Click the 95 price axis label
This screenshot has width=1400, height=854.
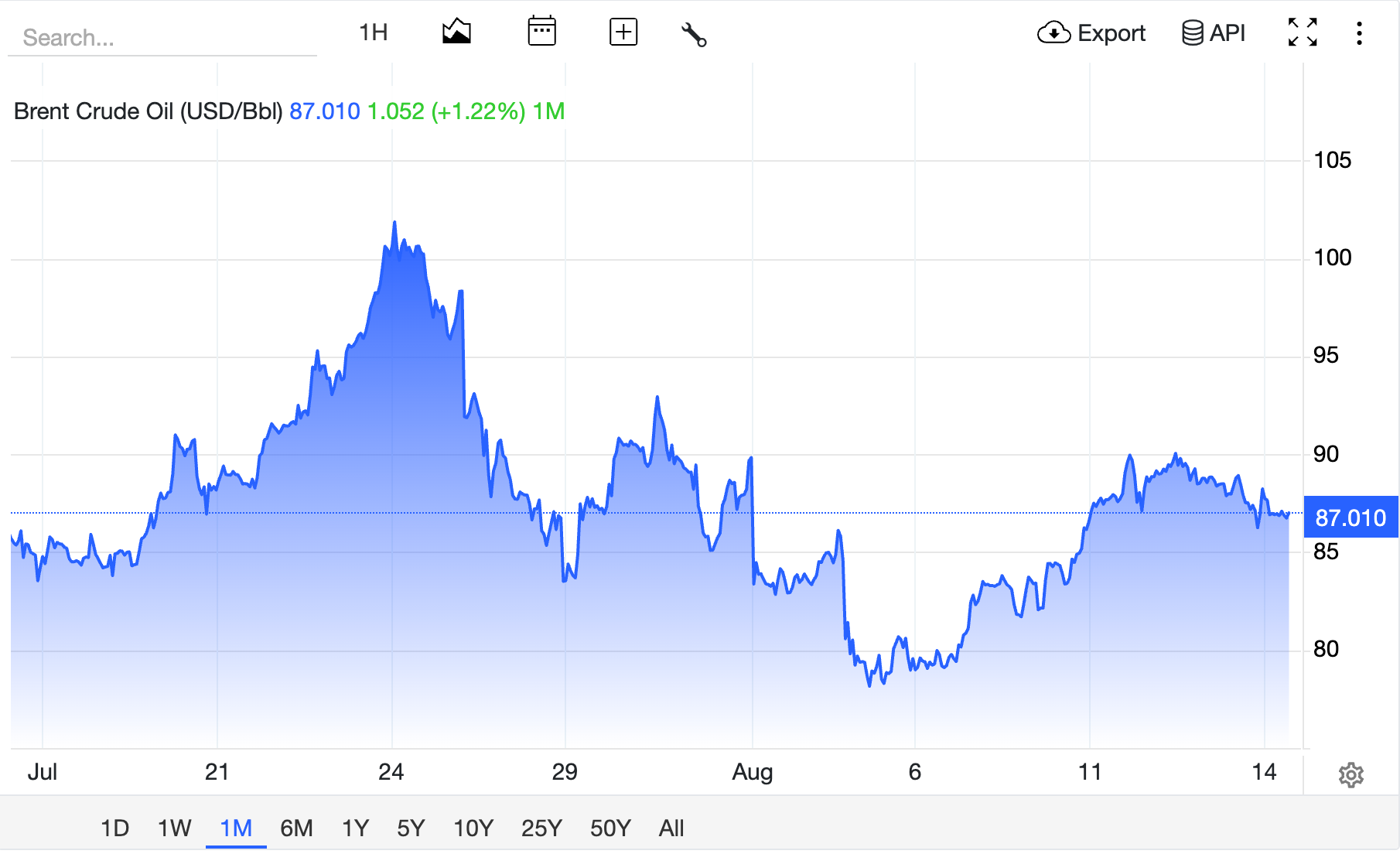tap(1326, 355)
